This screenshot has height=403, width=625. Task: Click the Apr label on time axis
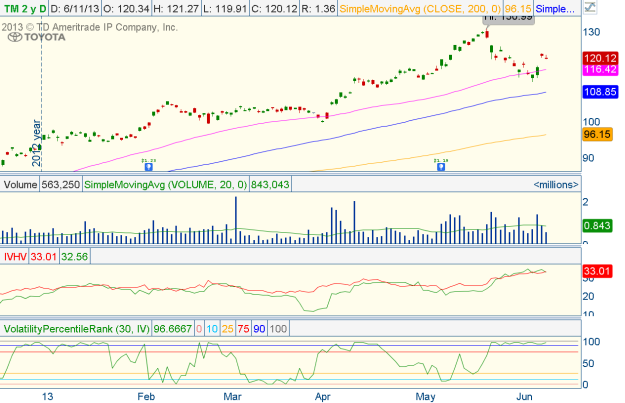pos(322,396)
